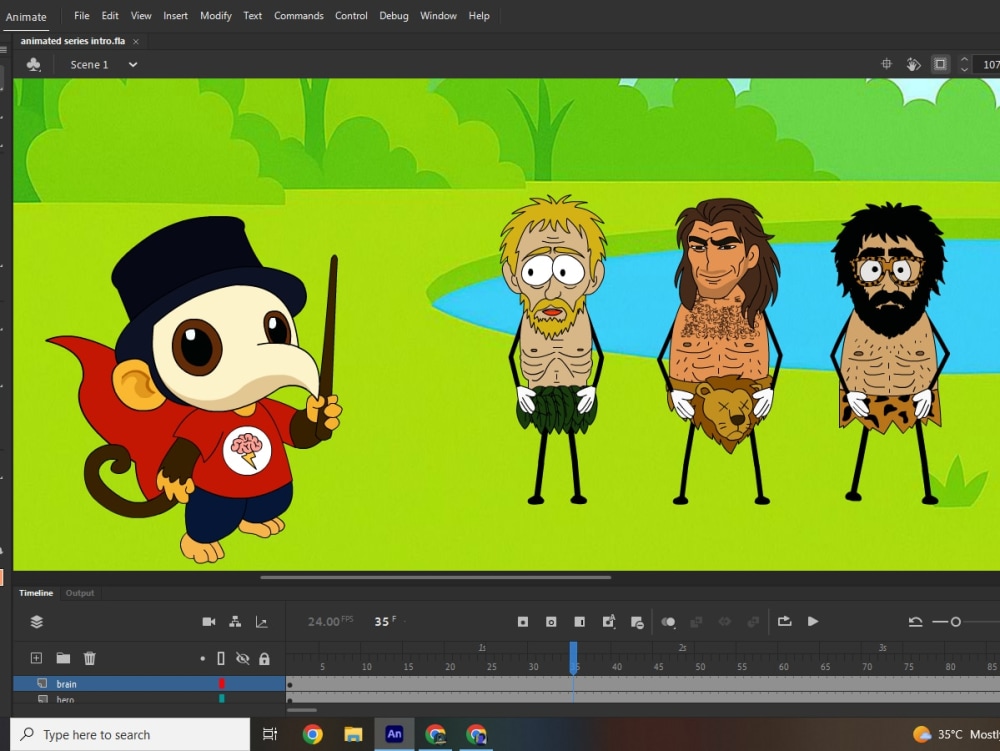
Task: Open the Insert menu
Action: coord(175,15)
